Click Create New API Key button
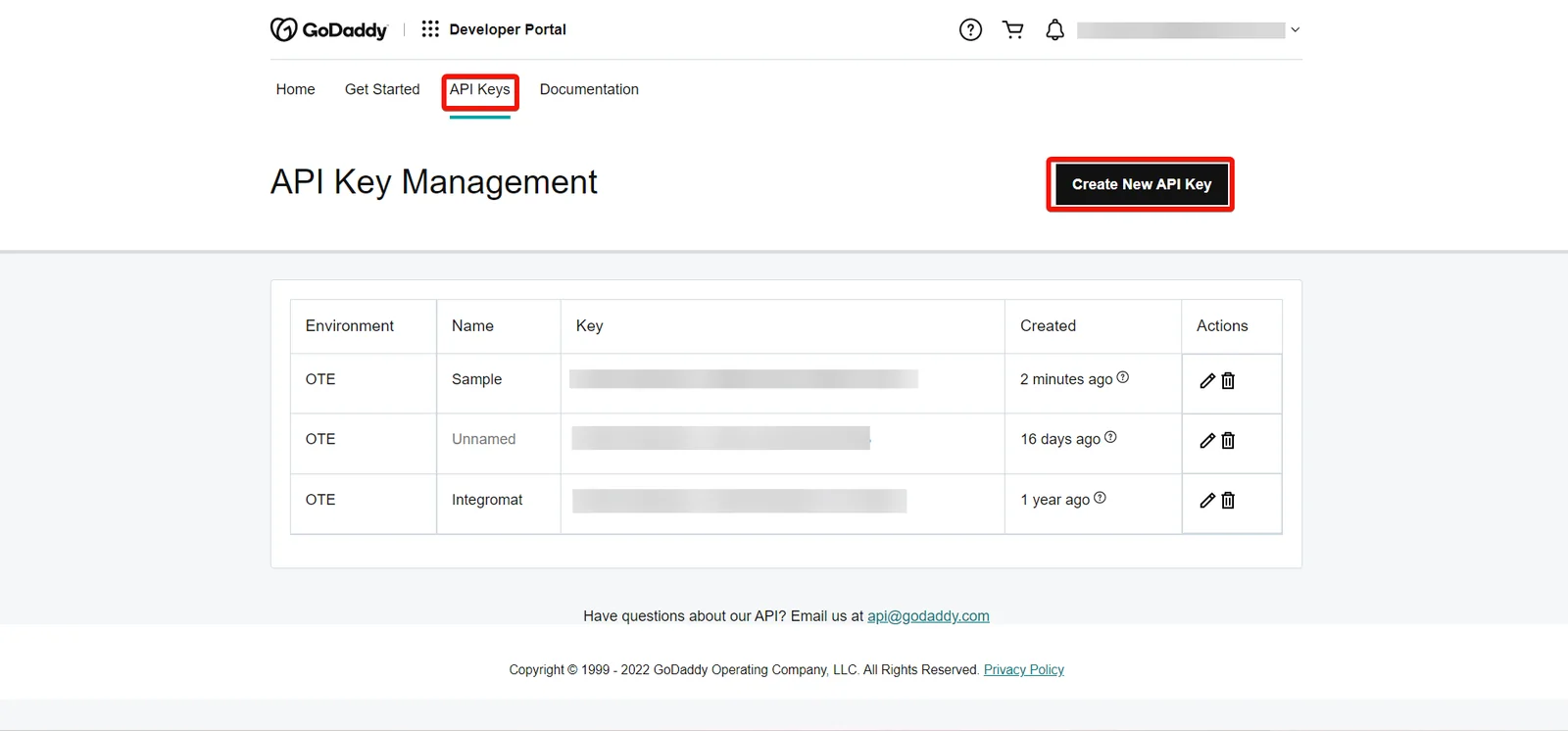Image resolution: width=1568 pixels, height=731 pixels. [x=1141, y=184]
